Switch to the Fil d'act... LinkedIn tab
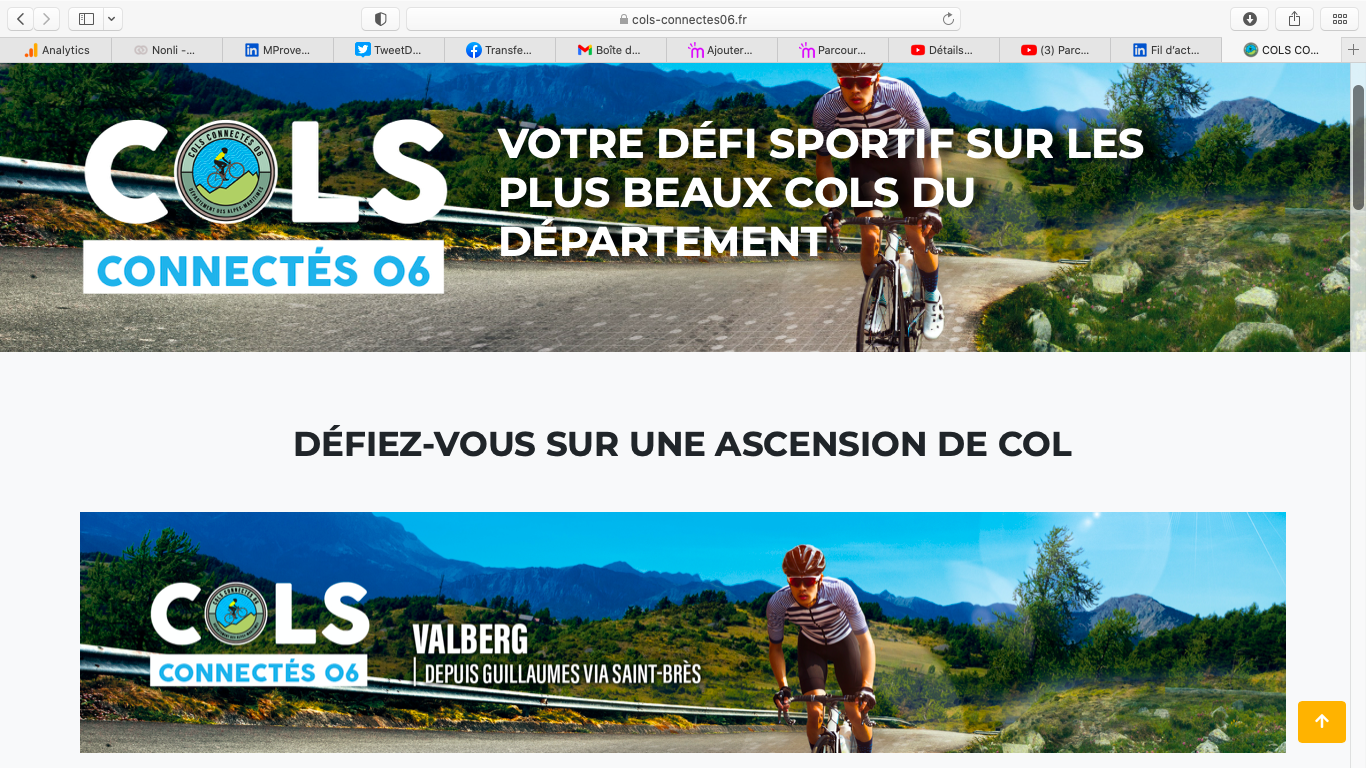This screenshot has height=768, width=1366. click(1166, 50)
